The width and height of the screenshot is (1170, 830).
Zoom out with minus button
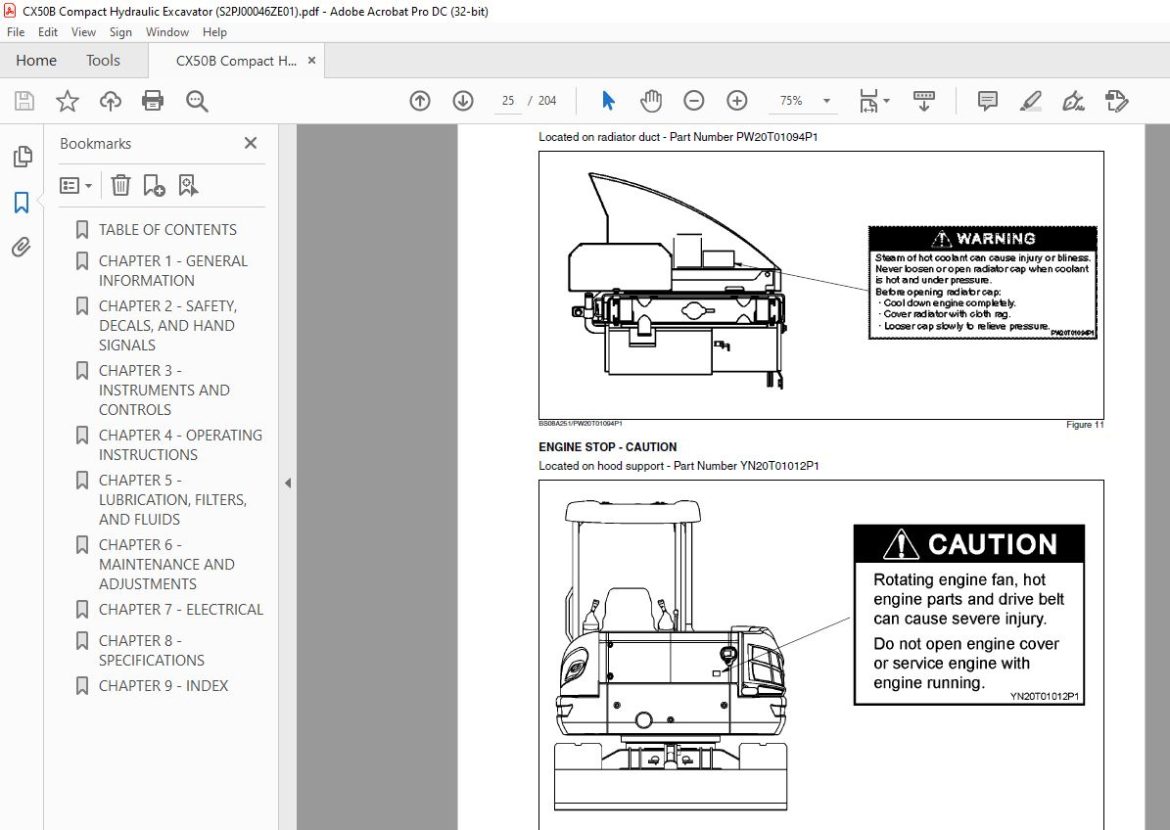(x=694, y=101)
